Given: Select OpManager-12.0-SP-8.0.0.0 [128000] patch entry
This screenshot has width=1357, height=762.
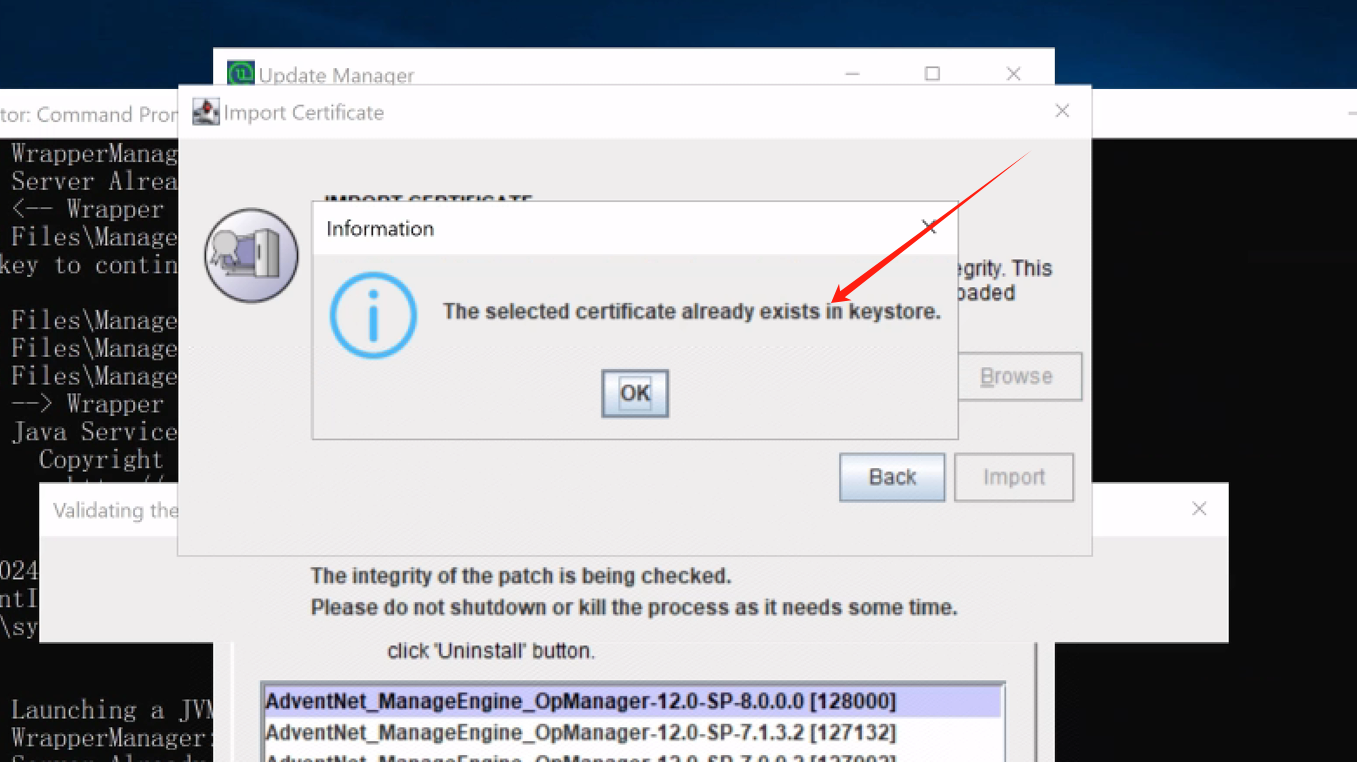Looking at the screenshot, I should click(632, 701).
